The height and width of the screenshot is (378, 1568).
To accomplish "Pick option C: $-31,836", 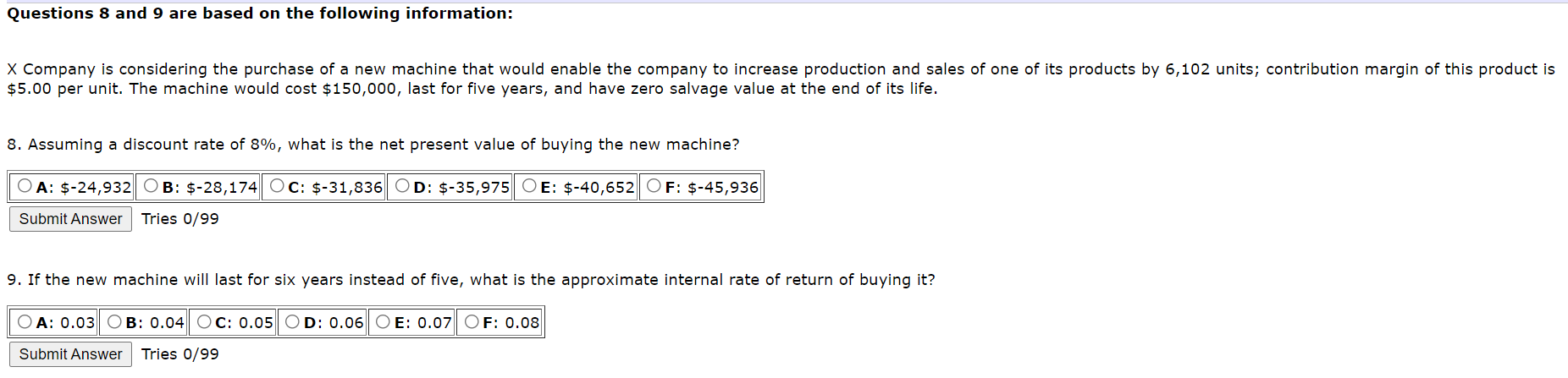I will (x=277, y=186).
